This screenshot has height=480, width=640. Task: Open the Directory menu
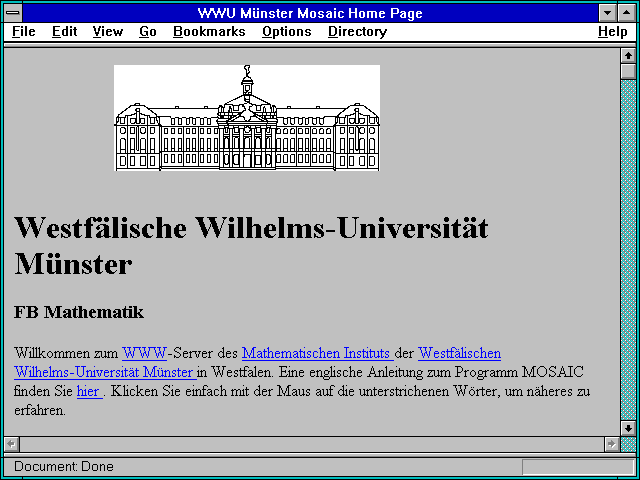(x=358, y=32)
